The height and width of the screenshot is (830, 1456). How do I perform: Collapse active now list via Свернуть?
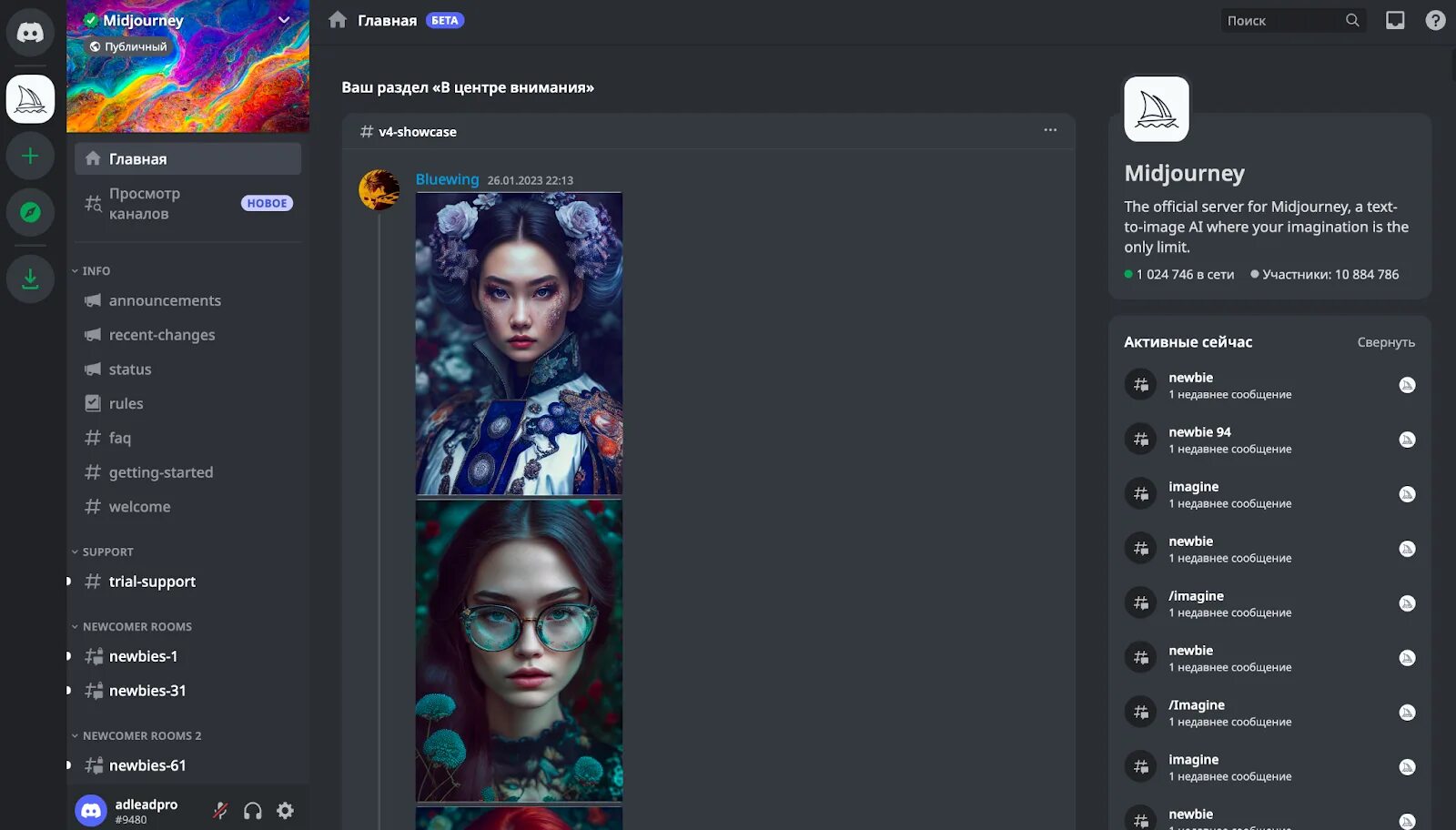tap(1386, 342)
